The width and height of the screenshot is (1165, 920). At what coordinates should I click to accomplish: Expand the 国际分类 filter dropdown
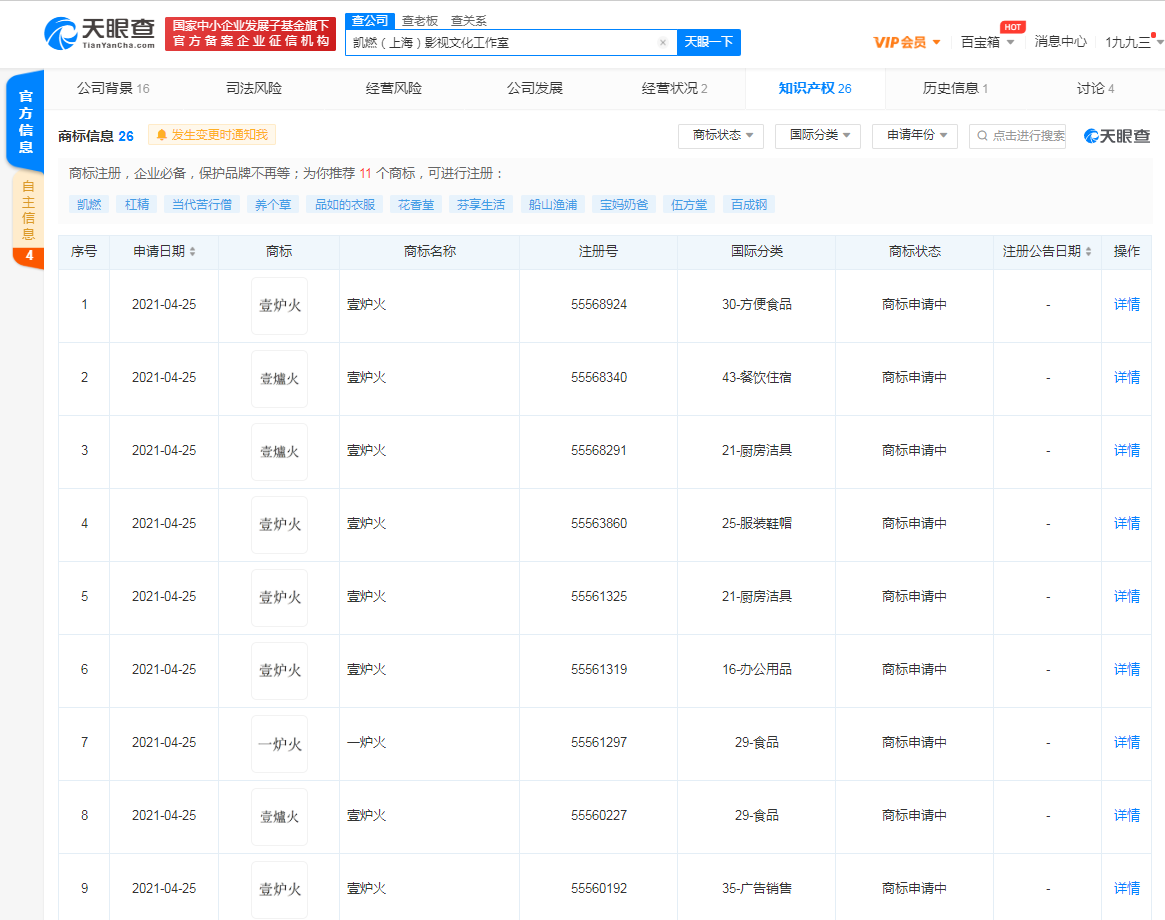[x=817, y=135]
